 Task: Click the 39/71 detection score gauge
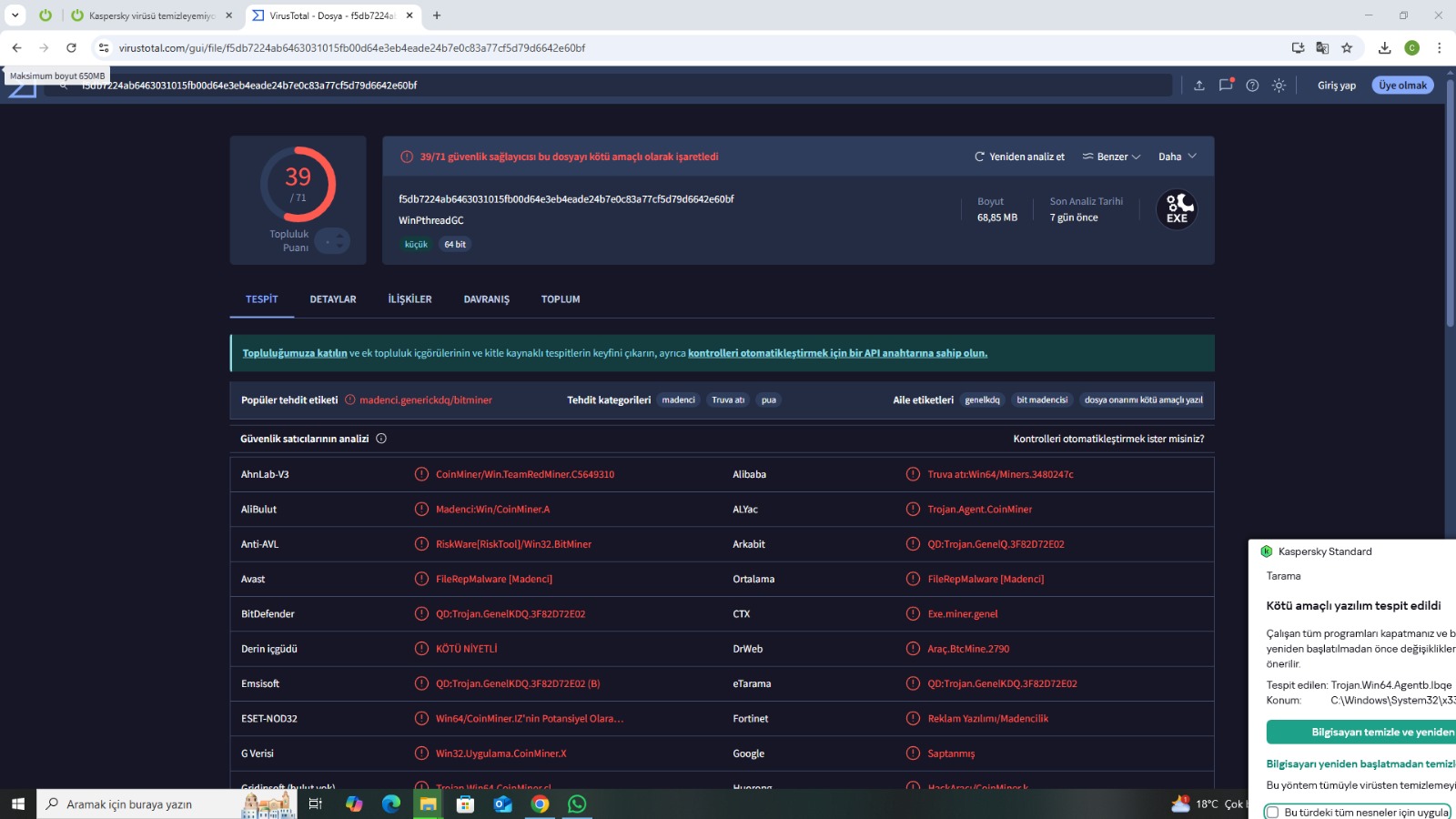click(298, 185)
